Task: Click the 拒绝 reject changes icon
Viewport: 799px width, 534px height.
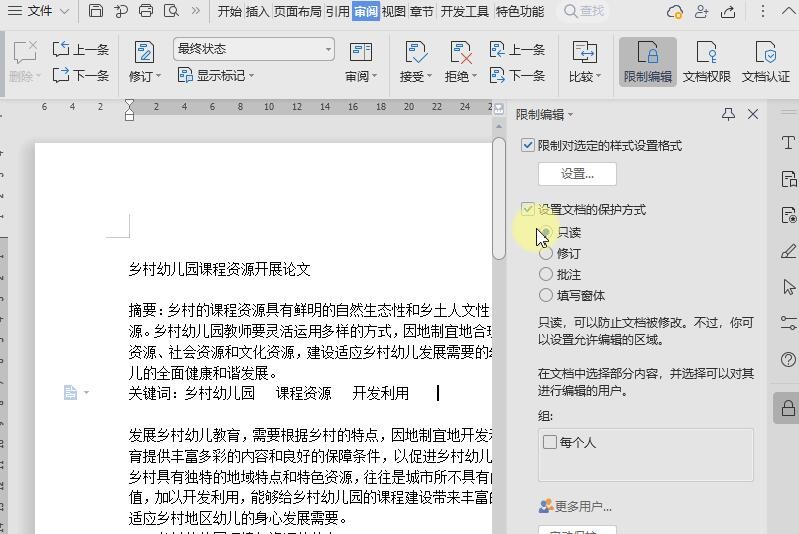Action: coord(459,61)
